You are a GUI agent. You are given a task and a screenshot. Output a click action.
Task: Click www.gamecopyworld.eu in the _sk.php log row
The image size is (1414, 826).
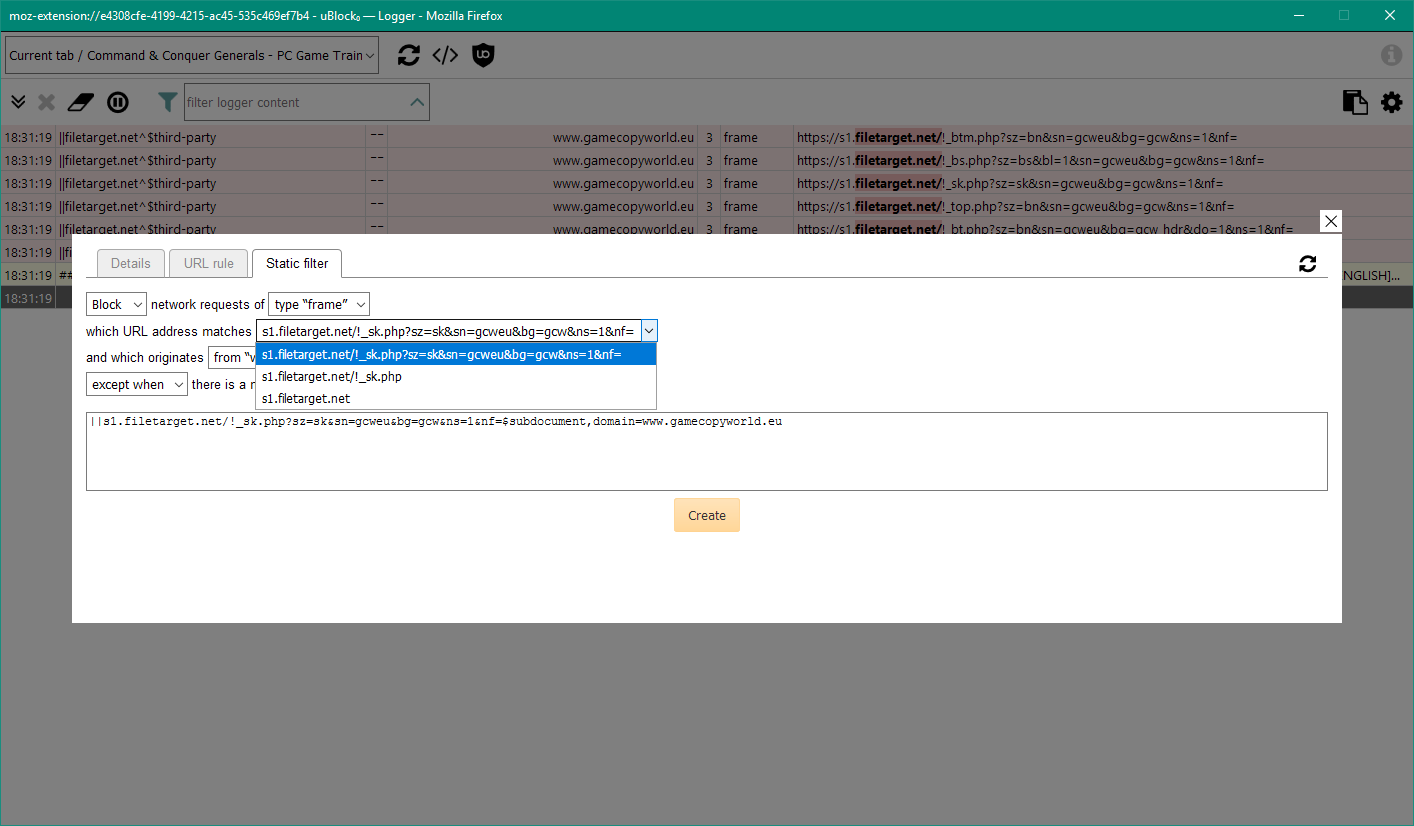[623, 184]
